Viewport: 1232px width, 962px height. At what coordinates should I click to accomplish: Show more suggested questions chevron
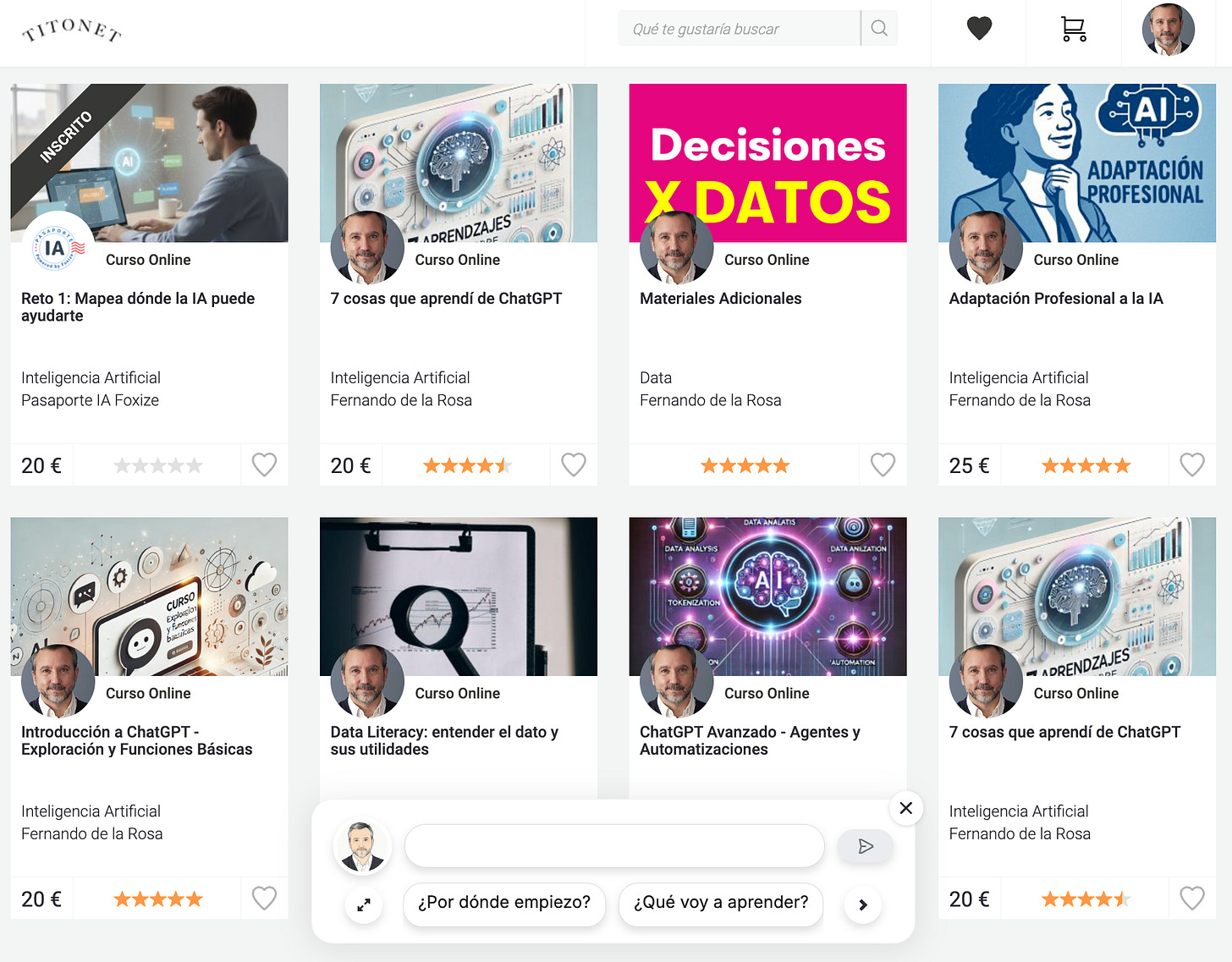click(x=863, y=905)
